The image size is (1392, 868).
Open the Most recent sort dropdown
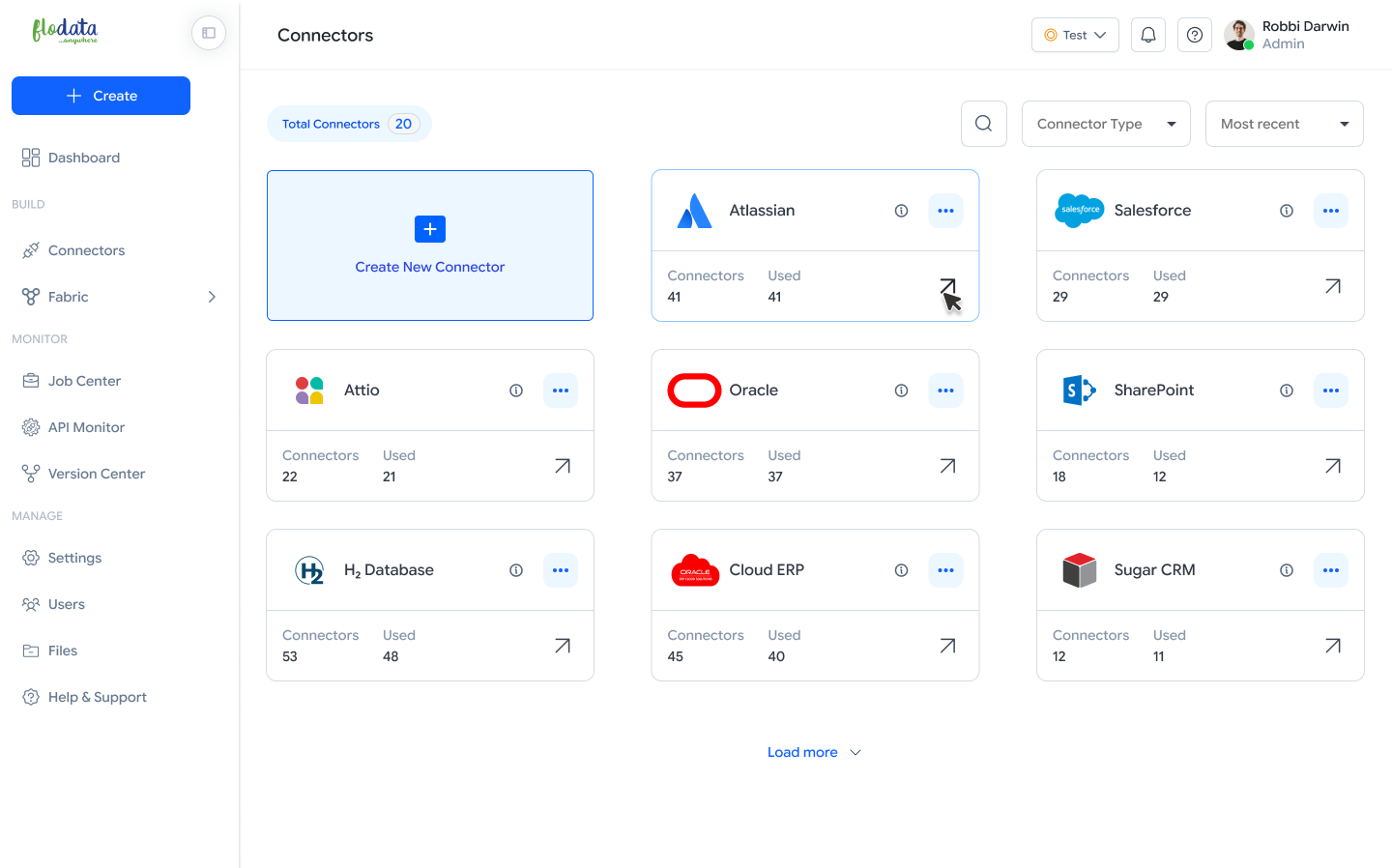(x=1284, y=124)
